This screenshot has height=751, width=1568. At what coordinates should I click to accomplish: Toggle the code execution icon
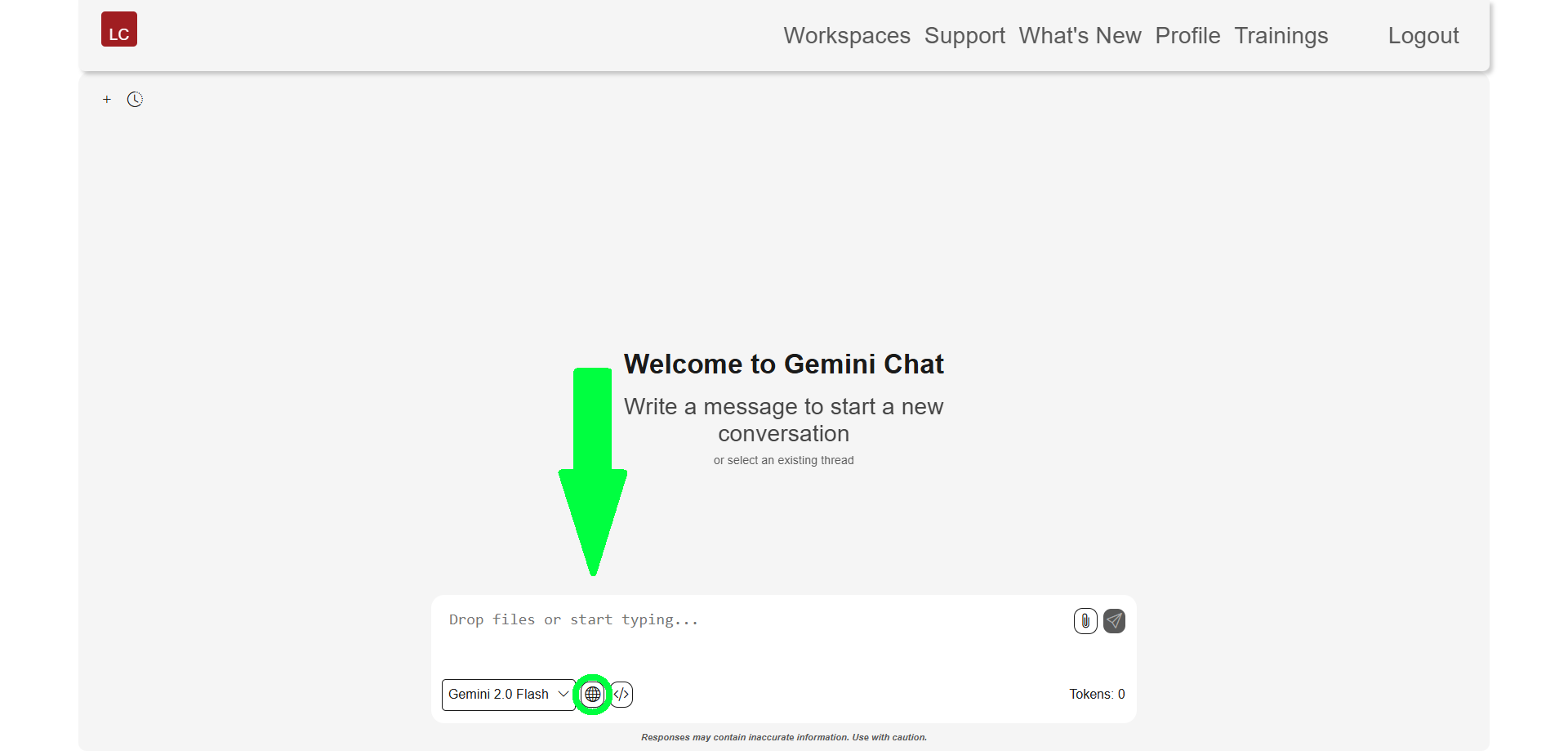(621, 695)
